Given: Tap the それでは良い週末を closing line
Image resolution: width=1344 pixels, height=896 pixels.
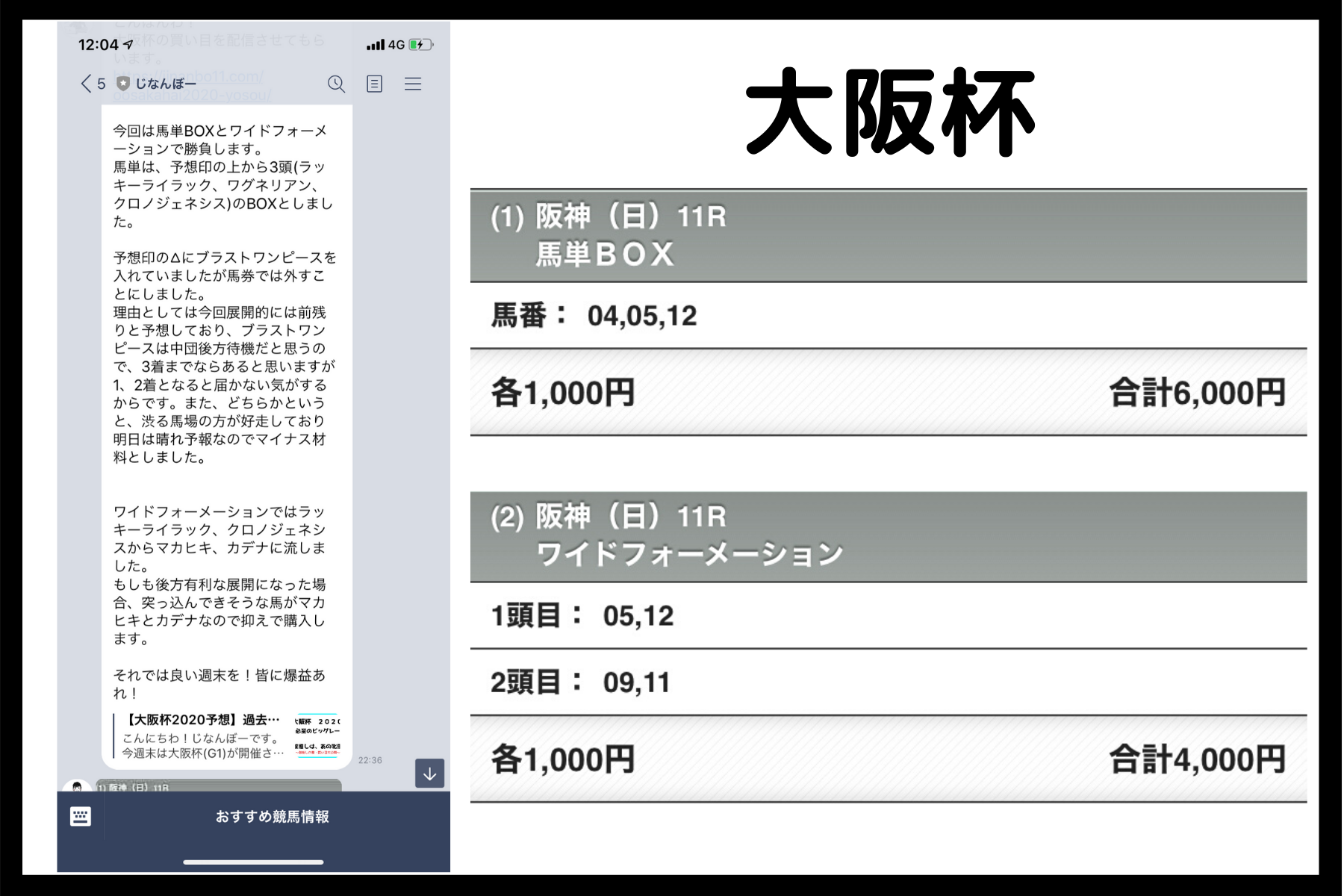Looking at the screenshot, I should point(219,684).
